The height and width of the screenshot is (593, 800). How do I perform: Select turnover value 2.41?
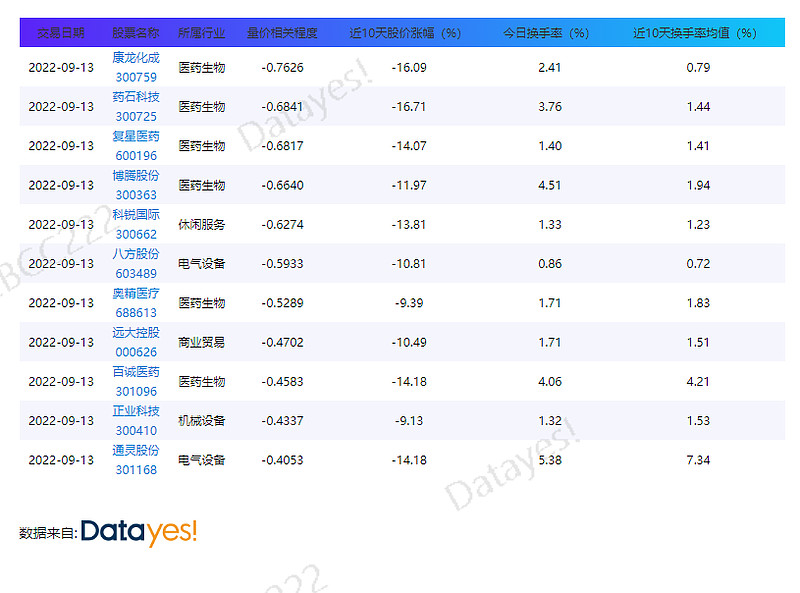coord(549,67)
